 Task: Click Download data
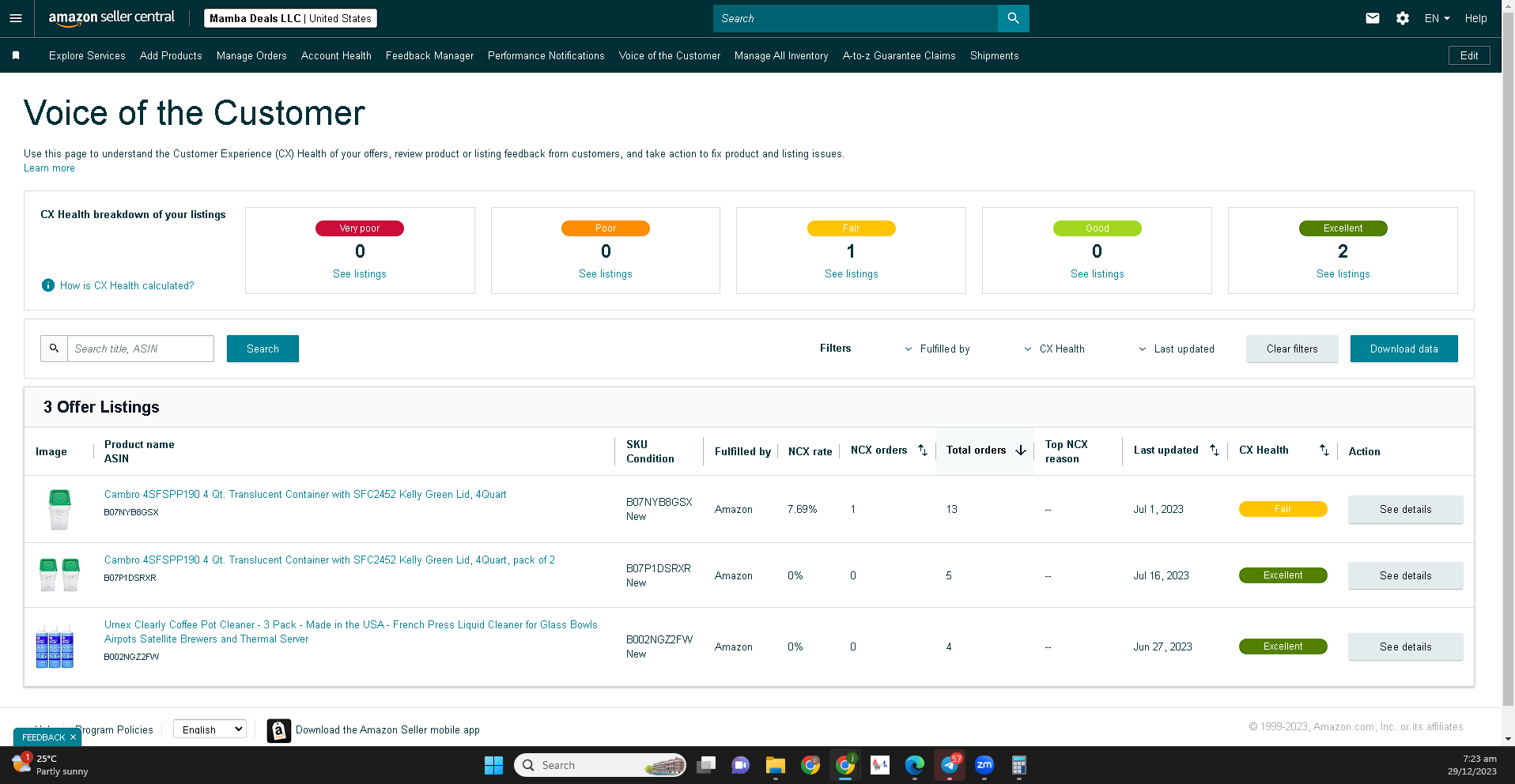coord(1404,349)
